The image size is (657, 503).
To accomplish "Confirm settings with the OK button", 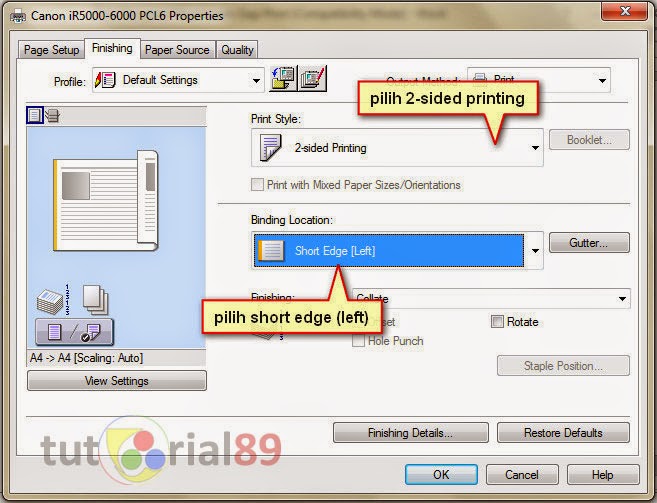I will point(441,474).
